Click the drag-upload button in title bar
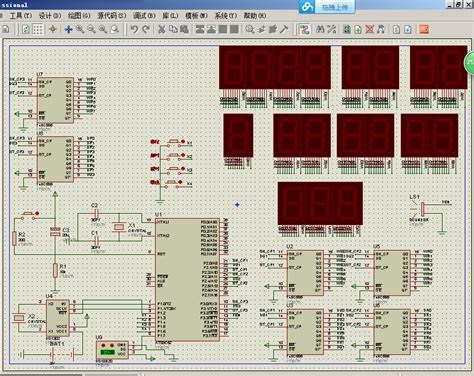The width and height of the screenshot is (474, 376). point(335,7)
